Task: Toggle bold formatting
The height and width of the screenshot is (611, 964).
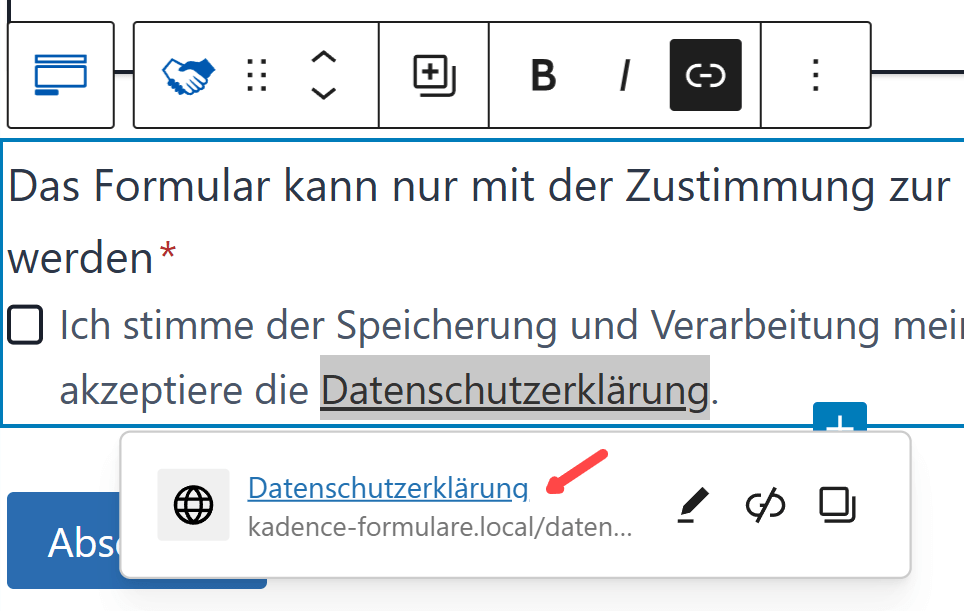Action: pyautogui.click(x=542, y=75)
